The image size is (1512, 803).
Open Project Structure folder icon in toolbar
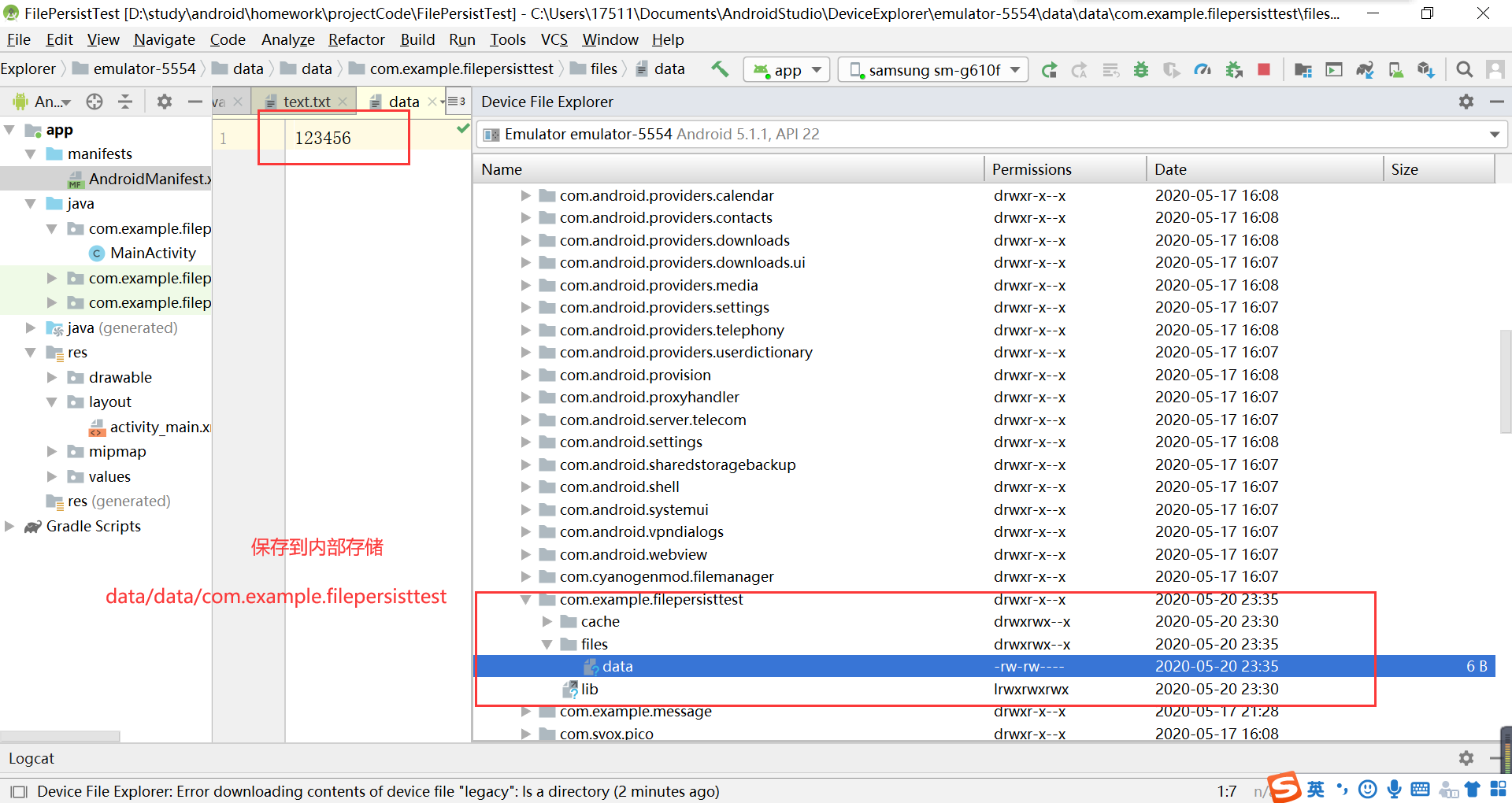click(1303, 70)
